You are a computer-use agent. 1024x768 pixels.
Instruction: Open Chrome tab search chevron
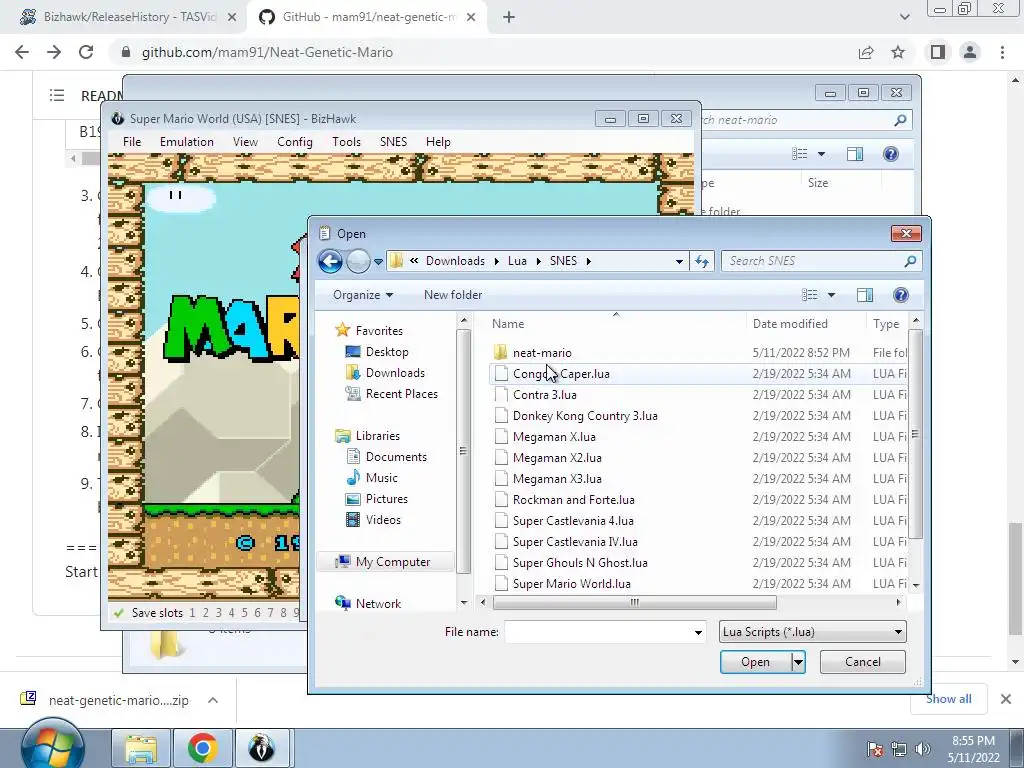tap(904, 17)
